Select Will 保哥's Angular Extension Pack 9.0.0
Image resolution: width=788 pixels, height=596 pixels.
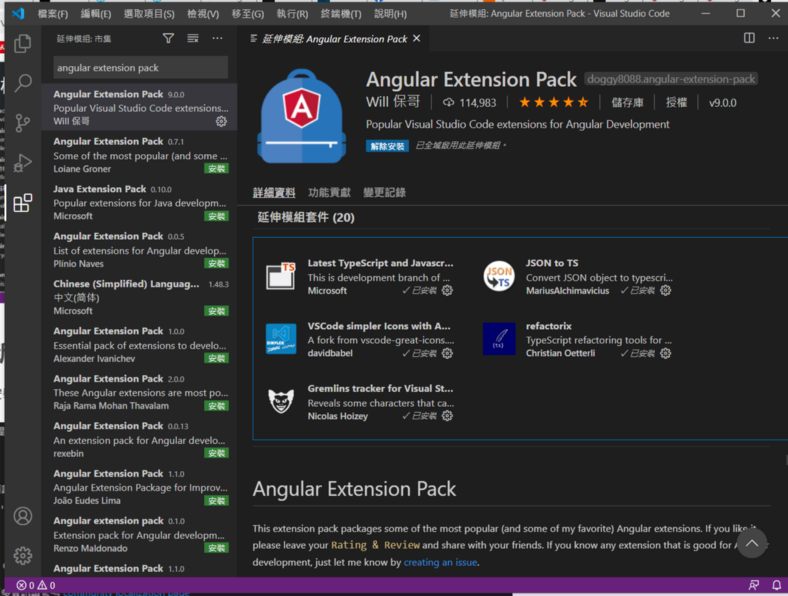point(139,107)
